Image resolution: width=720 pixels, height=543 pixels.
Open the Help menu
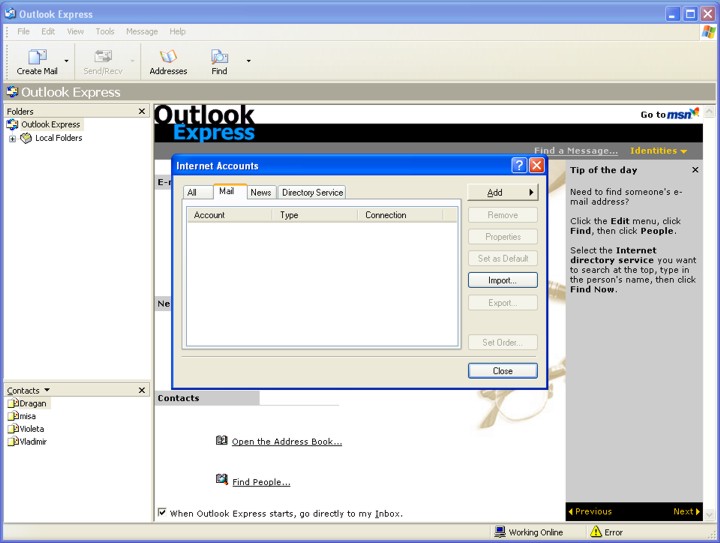(x=177, y=31)
